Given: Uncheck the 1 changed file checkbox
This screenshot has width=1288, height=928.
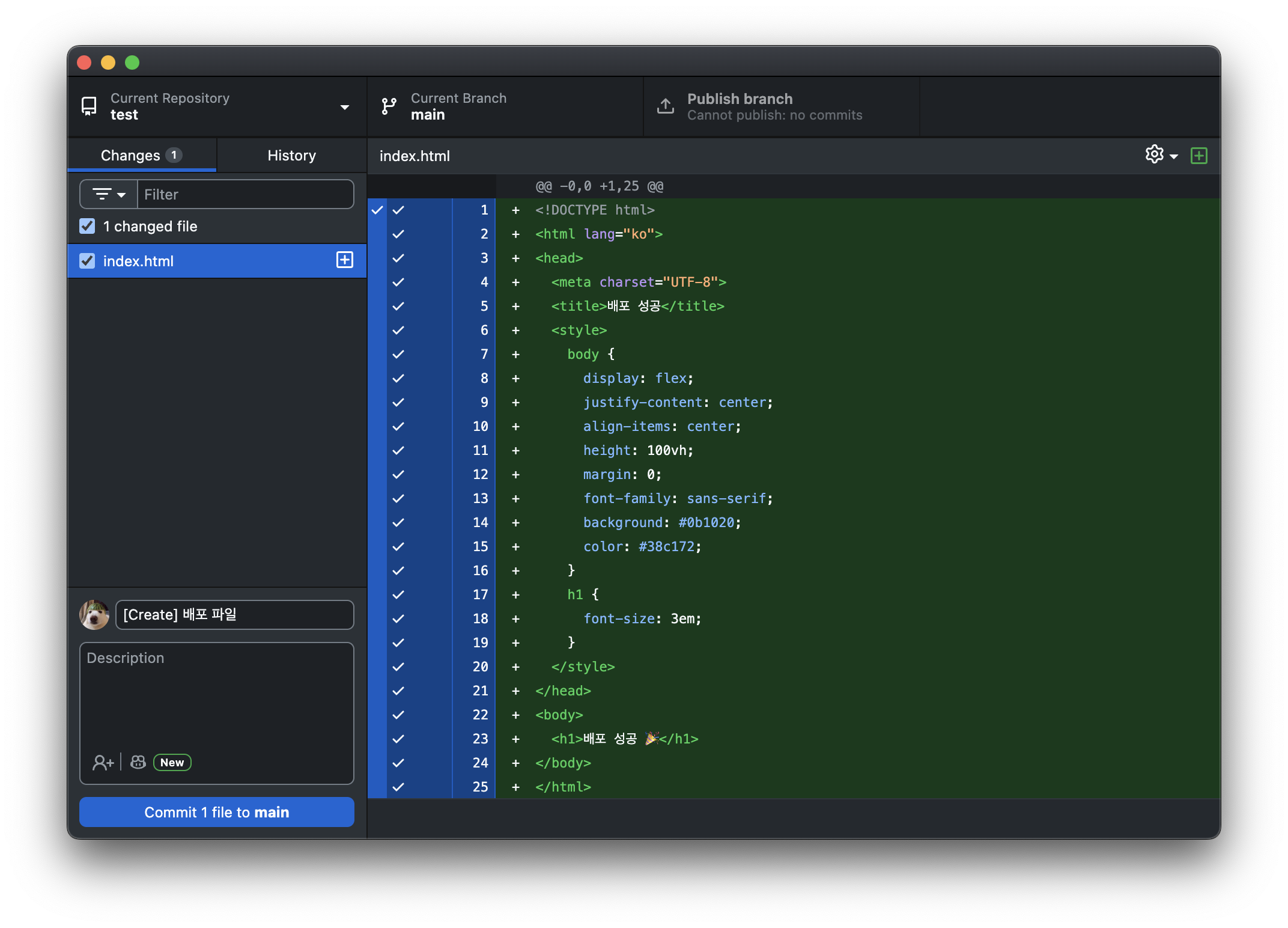Looking at the screenshot, I should [x=87, y=226].
